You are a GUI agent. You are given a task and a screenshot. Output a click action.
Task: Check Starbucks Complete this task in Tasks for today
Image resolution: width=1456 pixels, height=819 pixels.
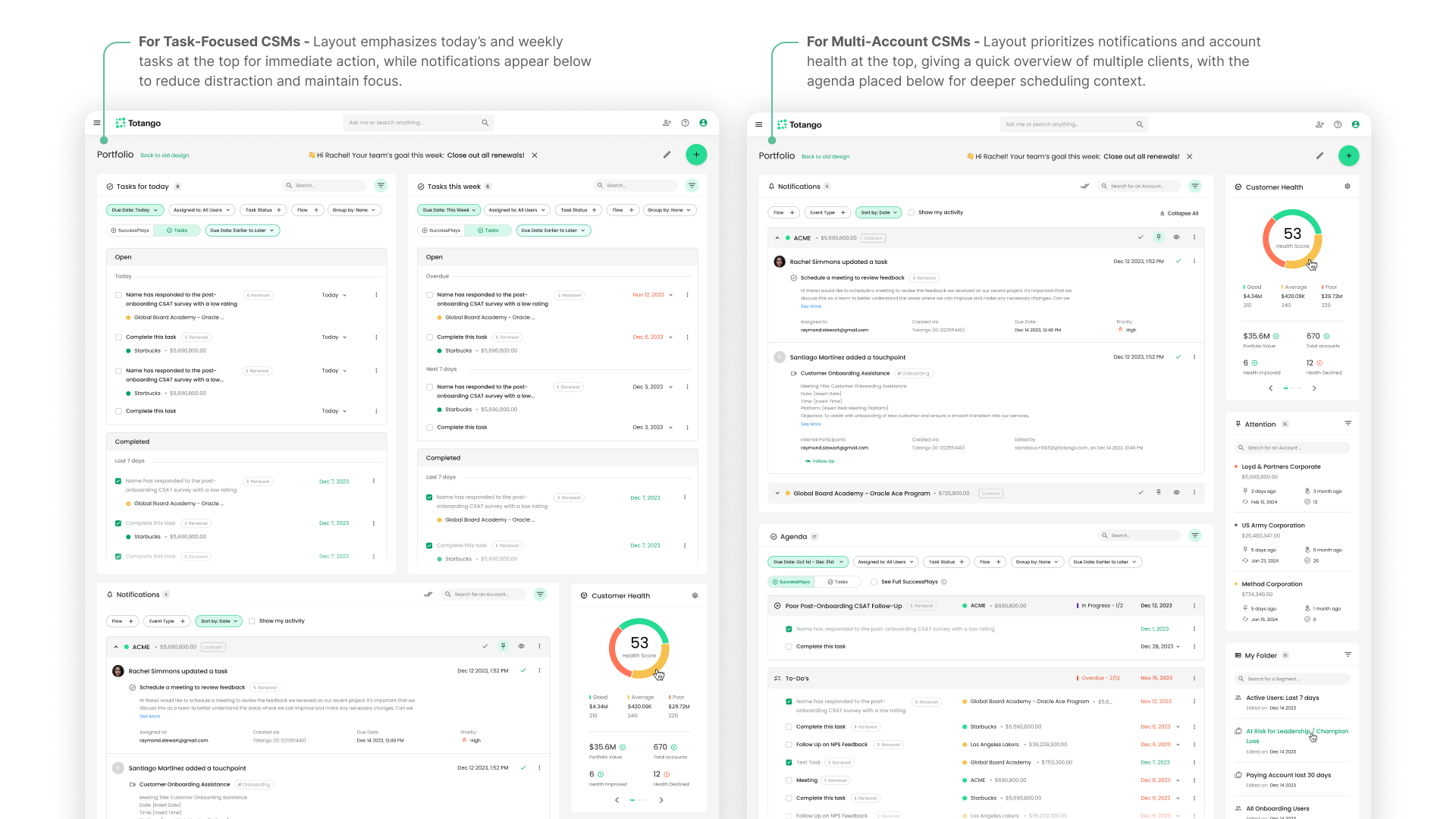(x=118, y=337)
